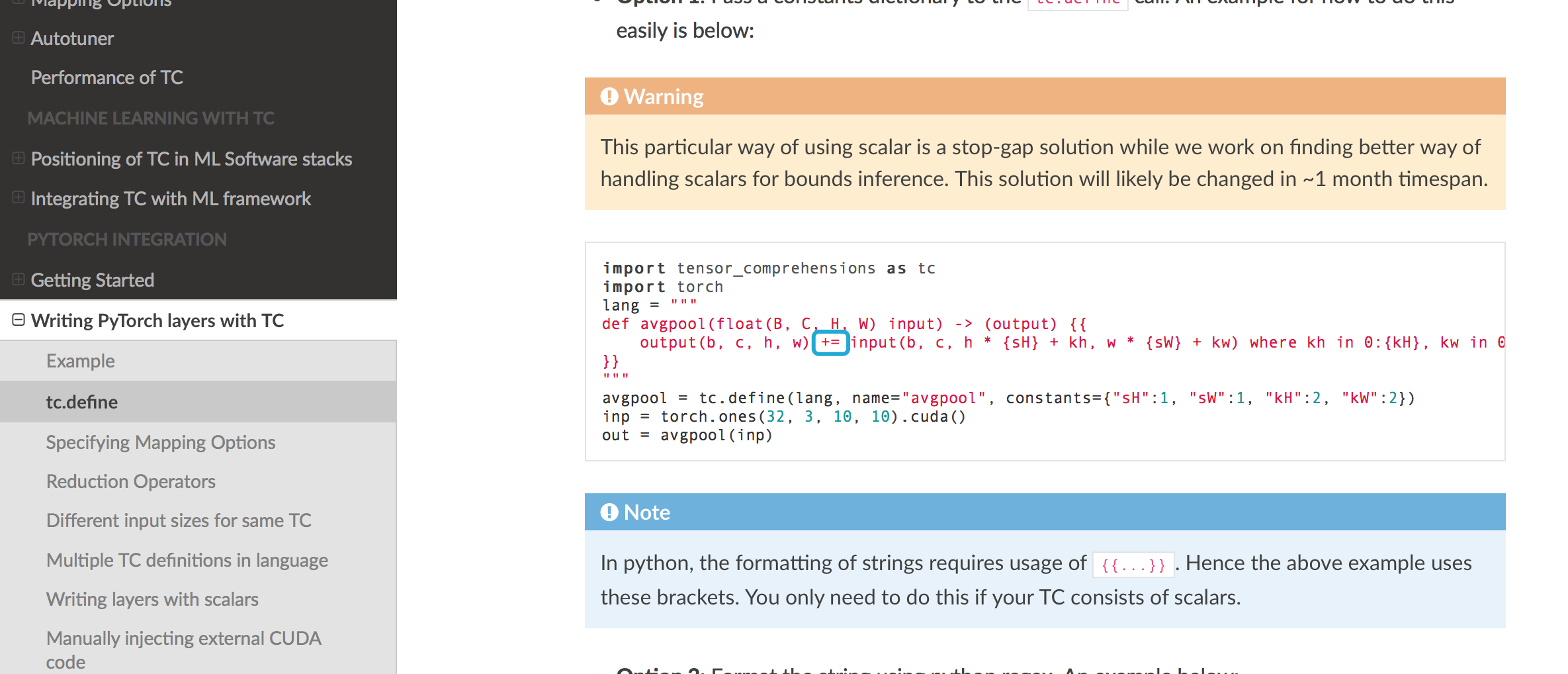1568x674 pixels.
Task: Open Manually injecting external CUDA code
Action: pos(183,638)
